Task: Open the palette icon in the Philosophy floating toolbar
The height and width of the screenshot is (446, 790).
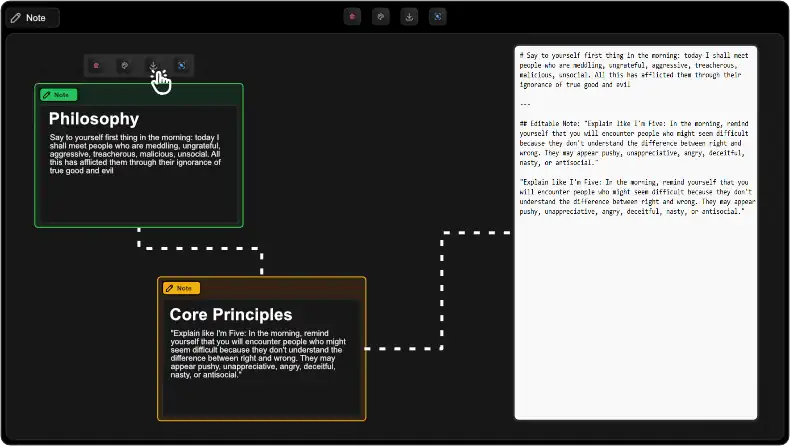Action: pos(124,66)
